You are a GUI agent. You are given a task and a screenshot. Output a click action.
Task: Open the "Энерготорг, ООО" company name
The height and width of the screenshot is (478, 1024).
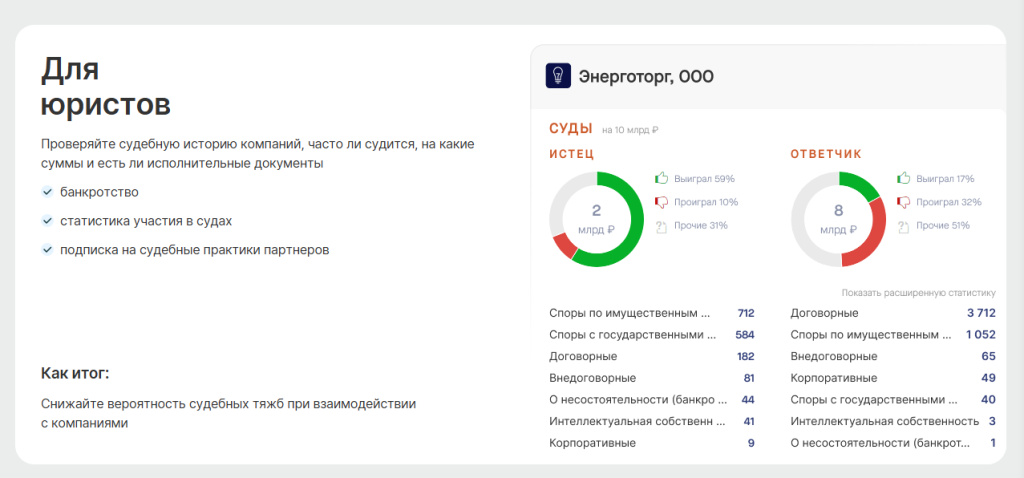coord(646,77)
